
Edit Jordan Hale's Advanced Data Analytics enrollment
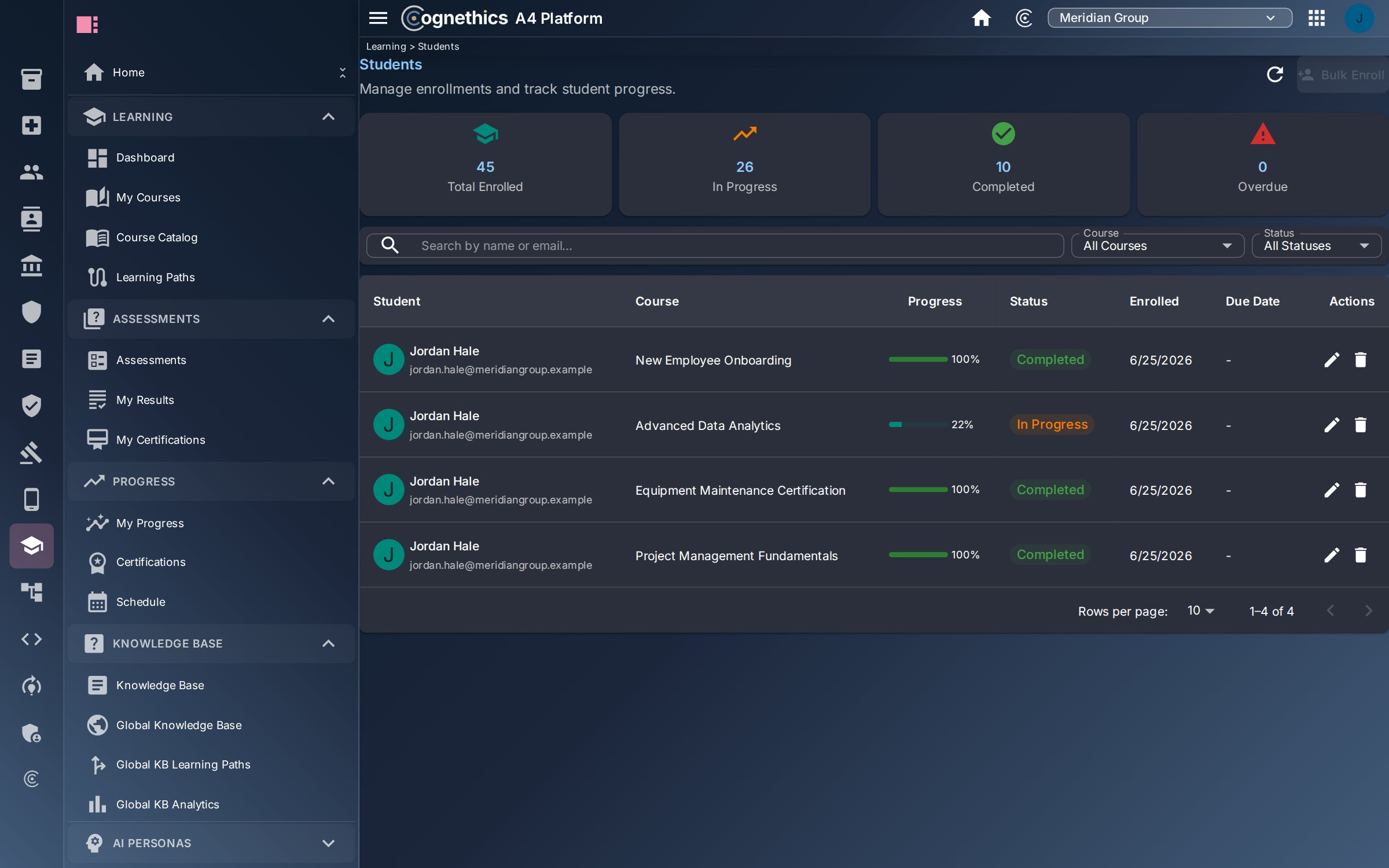[1331, 425]
